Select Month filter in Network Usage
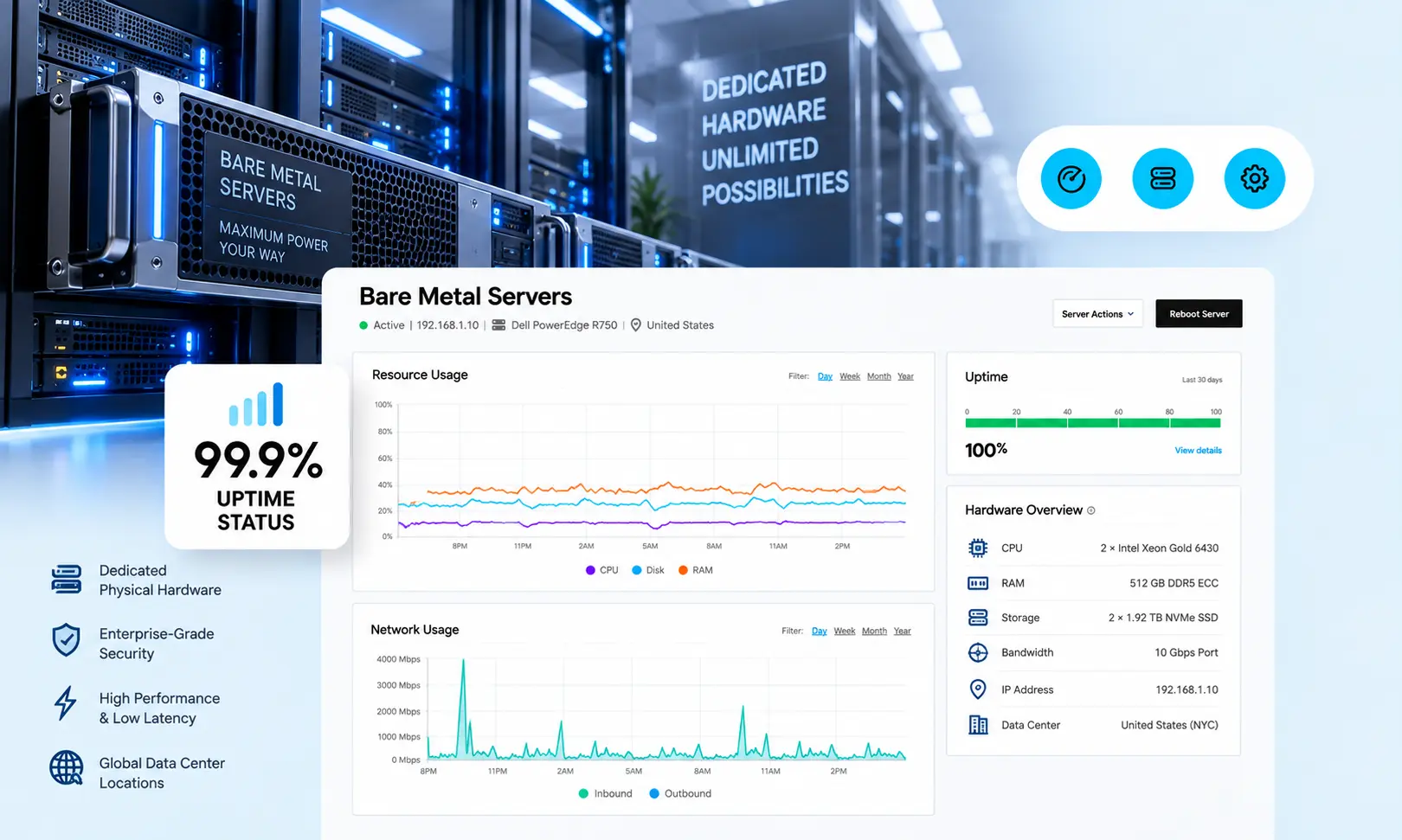 point(874,632)
